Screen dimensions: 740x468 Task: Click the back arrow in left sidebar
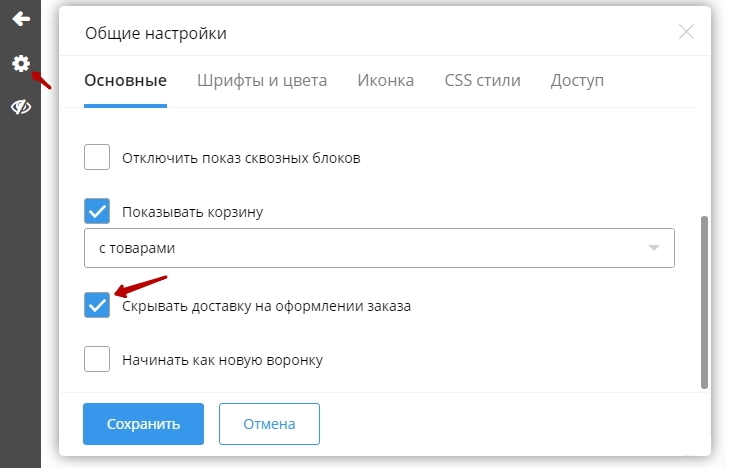(x=20, y=19)
